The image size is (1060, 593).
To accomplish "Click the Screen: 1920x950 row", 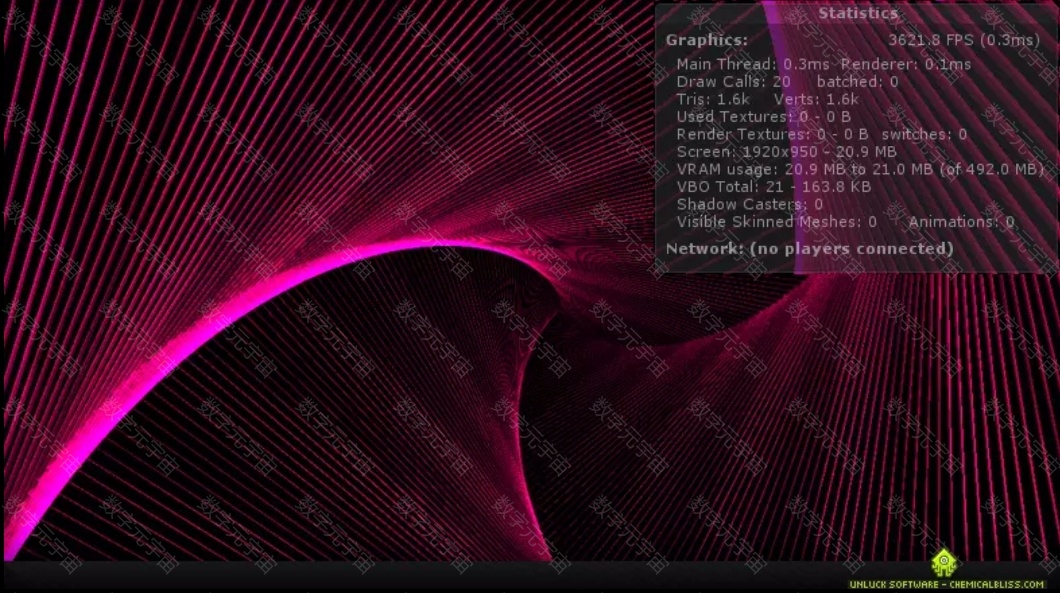I will (786, 152).
